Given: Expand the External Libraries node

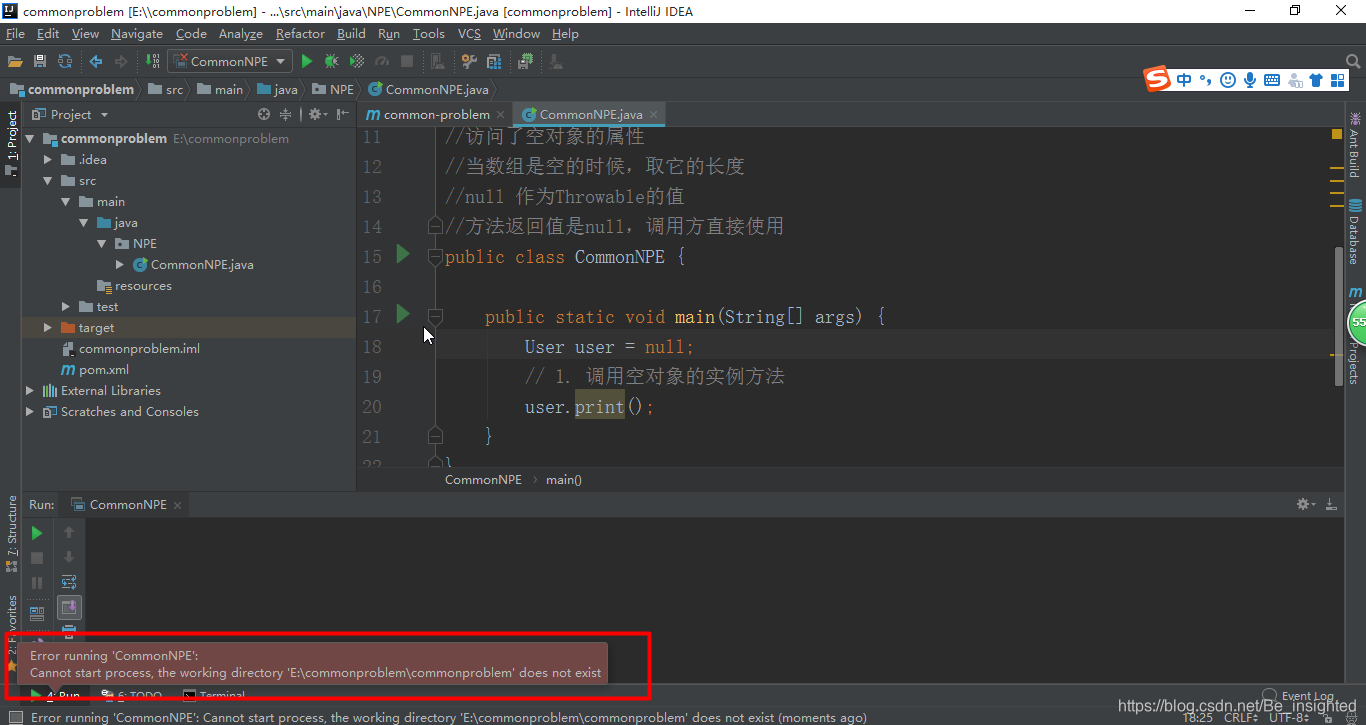Looking at the screenshot, I should pos(29,390).
